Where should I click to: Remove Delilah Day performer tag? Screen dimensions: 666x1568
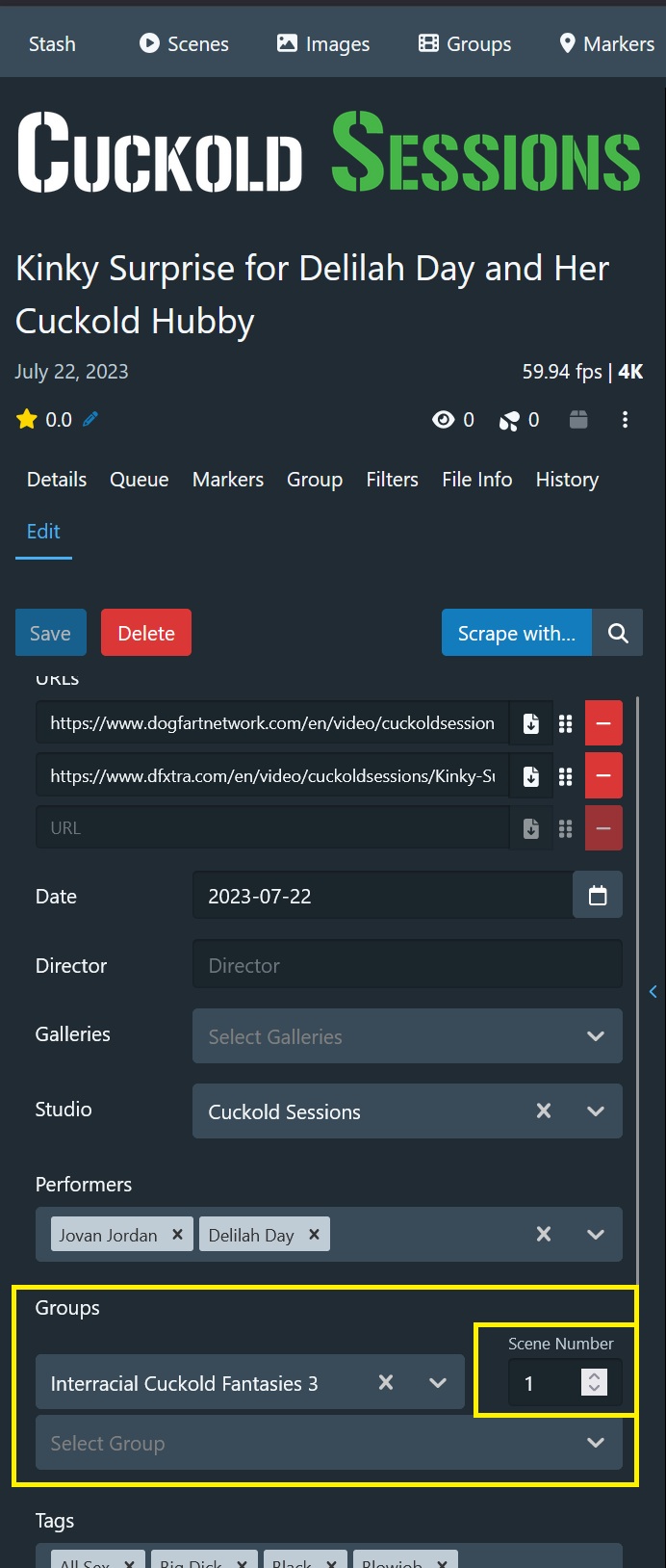[x=314, y=1235]
